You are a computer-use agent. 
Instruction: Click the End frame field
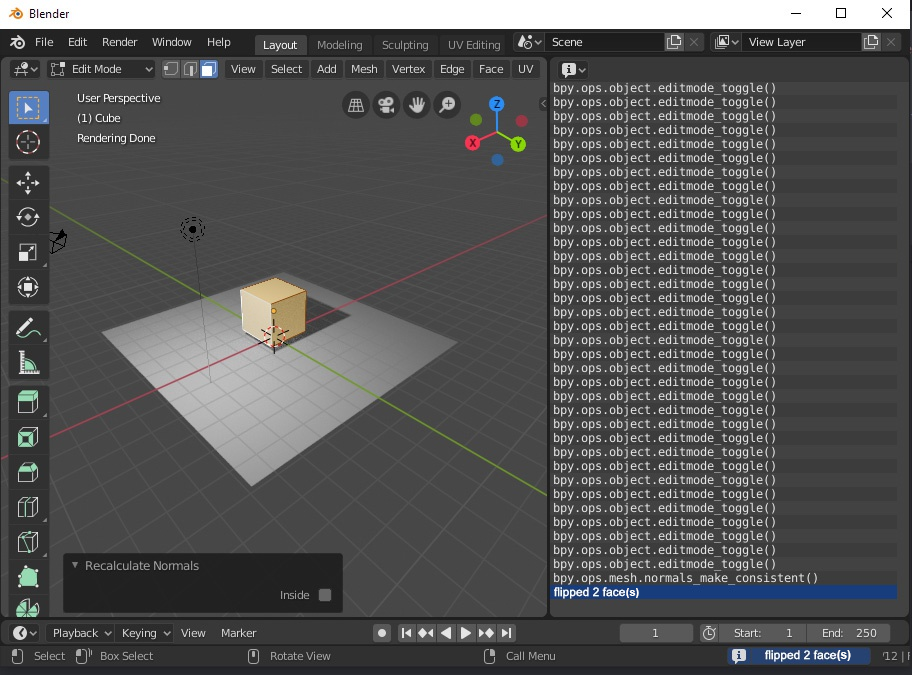[849, 633]
